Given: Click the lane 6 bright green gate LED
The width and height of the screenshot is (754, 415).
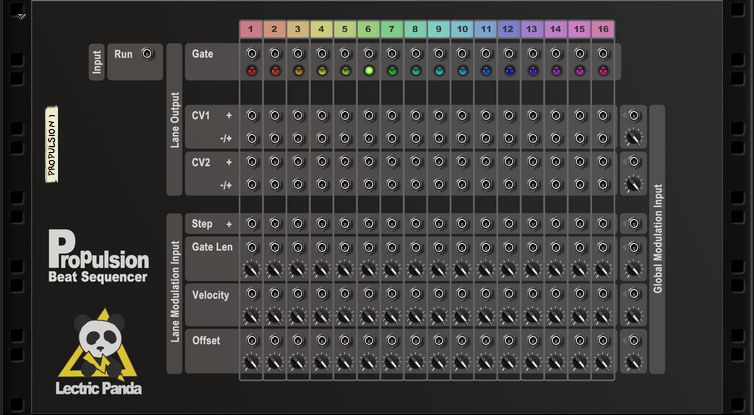Looking at the screenshot, I should pos(369,71).
